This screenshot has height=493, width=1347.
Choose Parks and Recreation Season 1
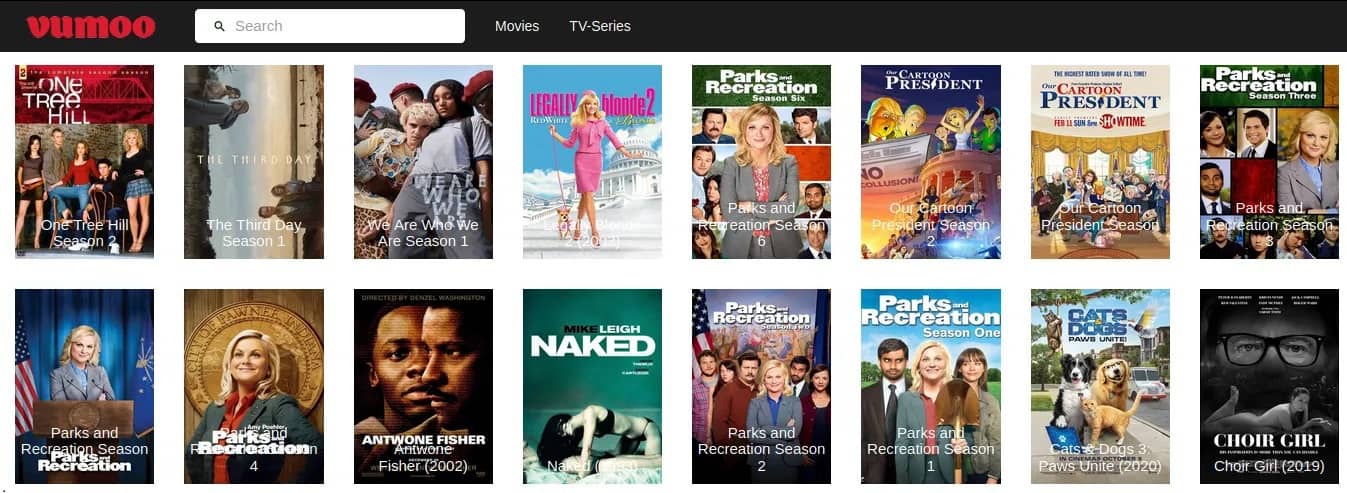(x=931, y=386)
